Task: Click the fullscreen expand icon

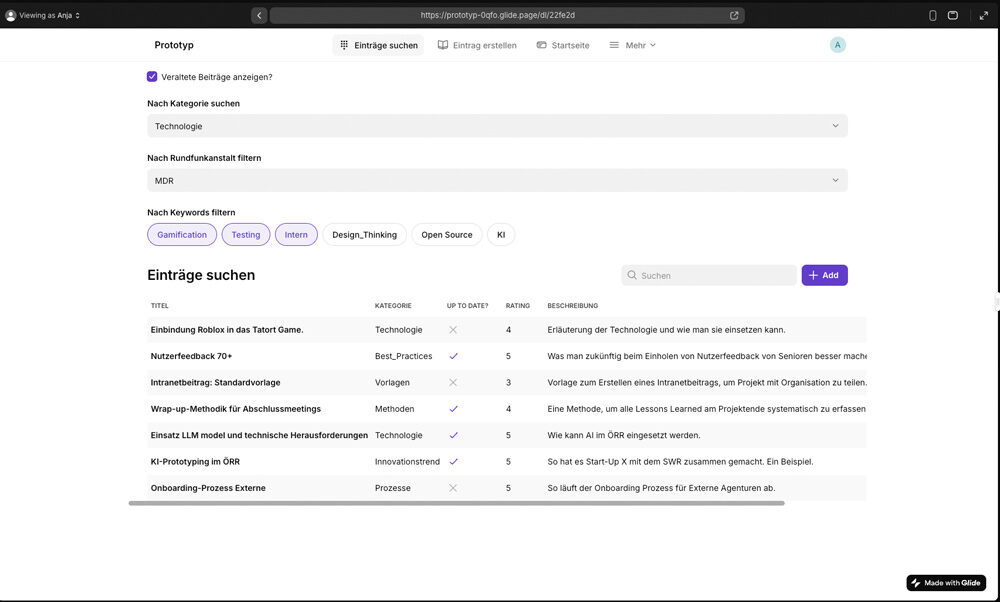Action: pyautogui.click(x=982, y=15)
